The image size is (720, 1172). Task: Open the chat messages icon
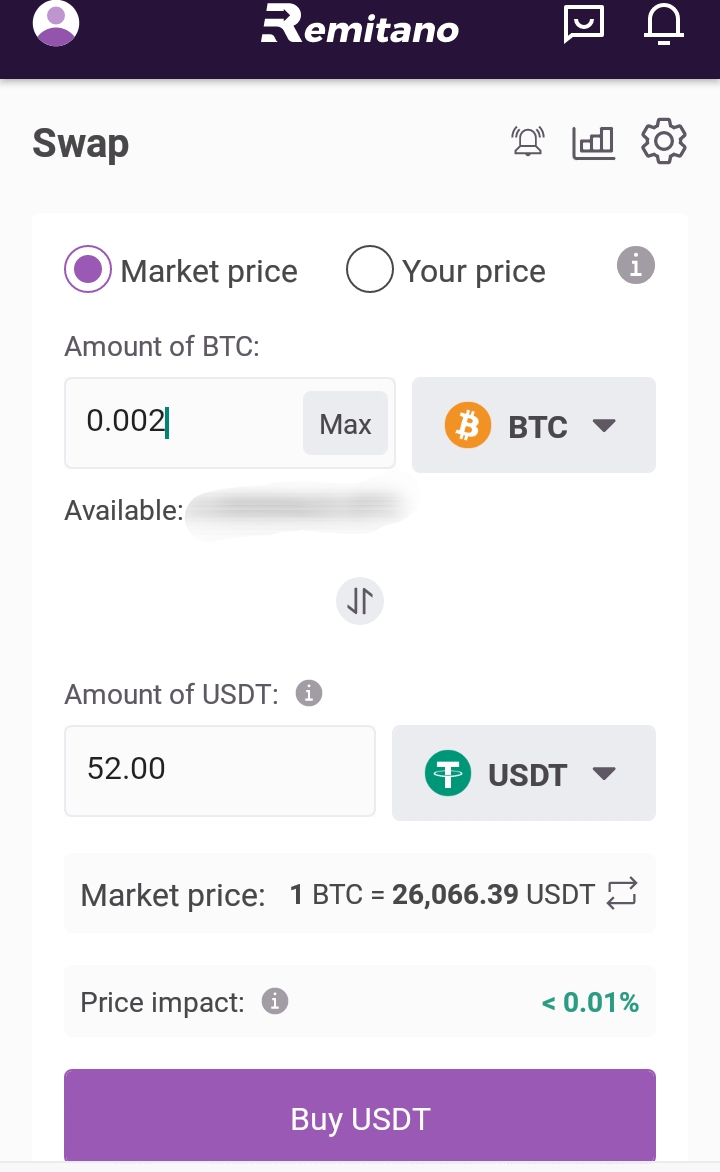click(x=584, y=24)
